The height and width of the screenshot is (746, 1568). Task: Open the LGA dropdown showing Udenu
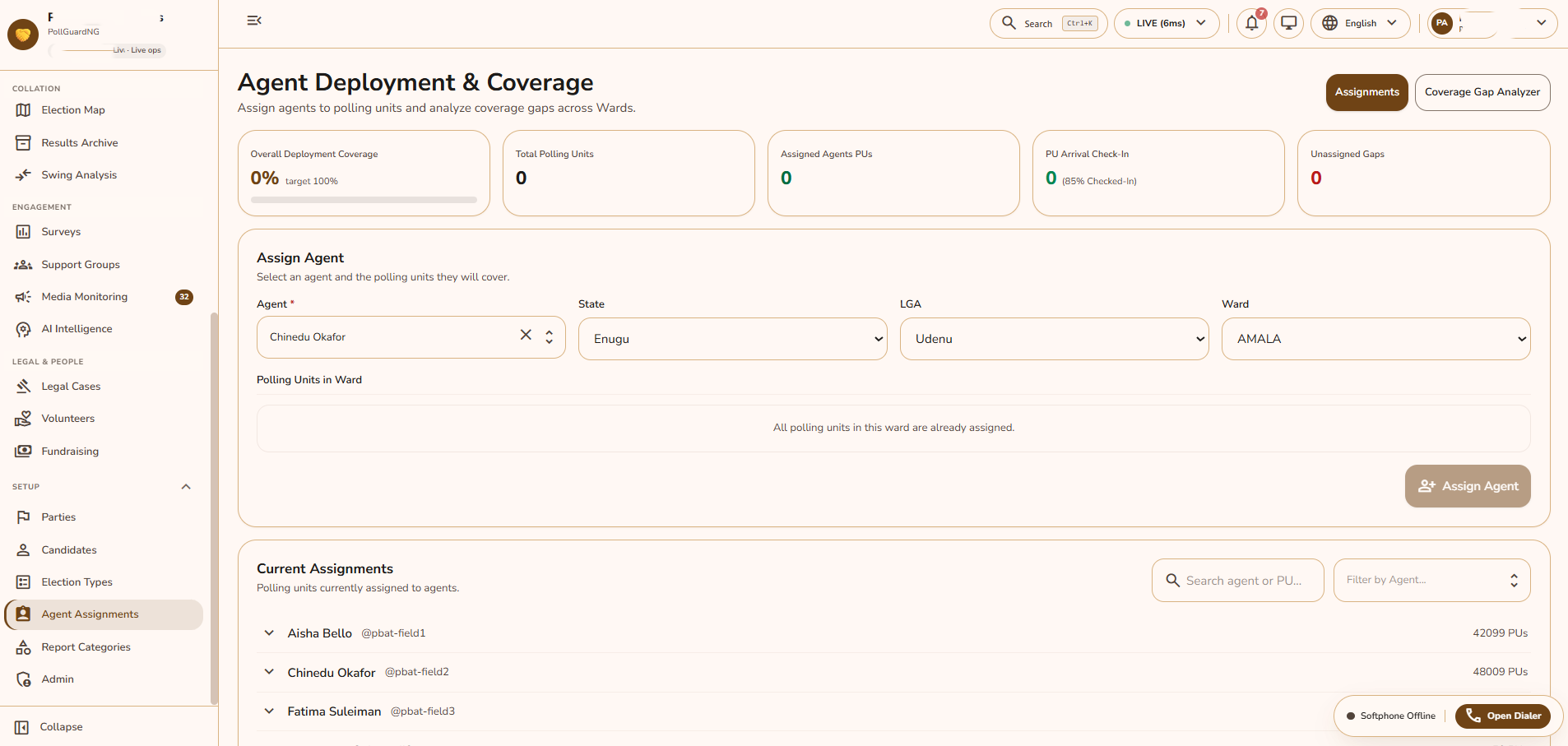coord(1055,339)
